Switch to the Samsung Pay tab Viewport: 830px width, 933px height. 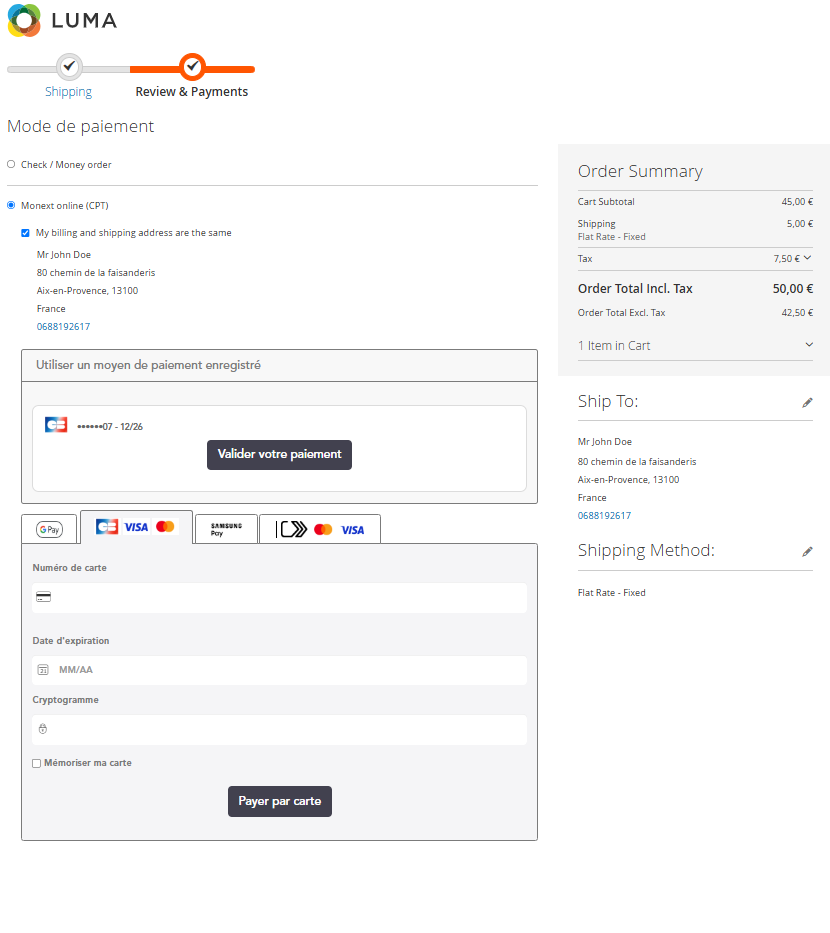click(x=226, y=529)
